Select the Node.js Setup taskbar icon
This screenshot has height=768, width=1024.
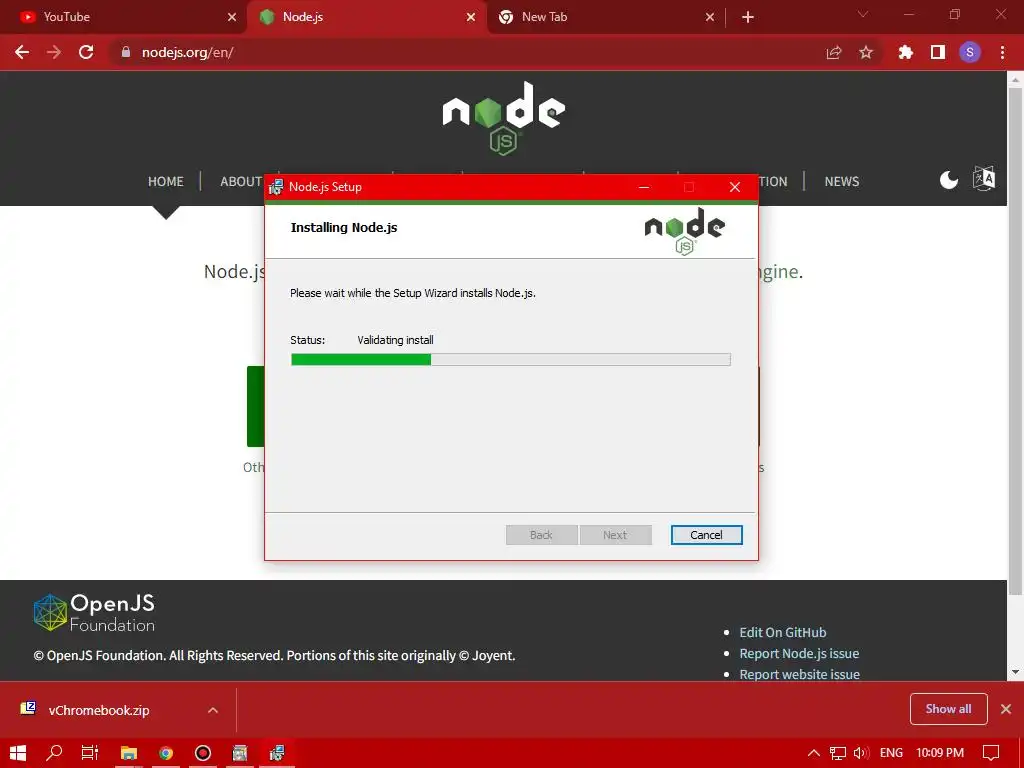278,753
